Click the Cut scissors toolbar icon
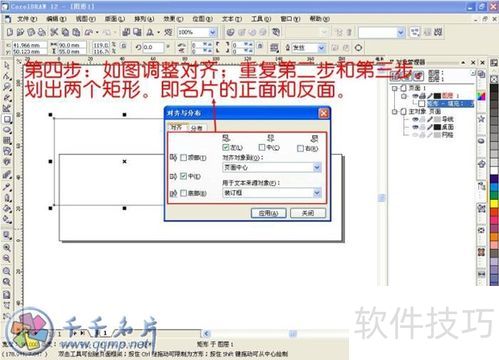The height and width of the screenshot is (360, 499). click(54, 32)
